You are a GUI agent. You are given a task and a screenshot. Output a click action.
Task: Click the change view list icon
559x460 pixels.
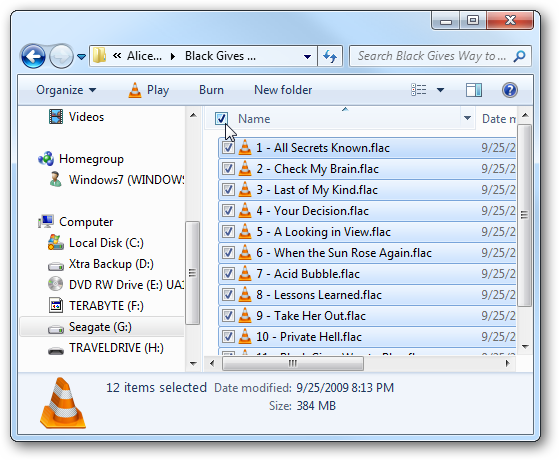pos(419,90)
